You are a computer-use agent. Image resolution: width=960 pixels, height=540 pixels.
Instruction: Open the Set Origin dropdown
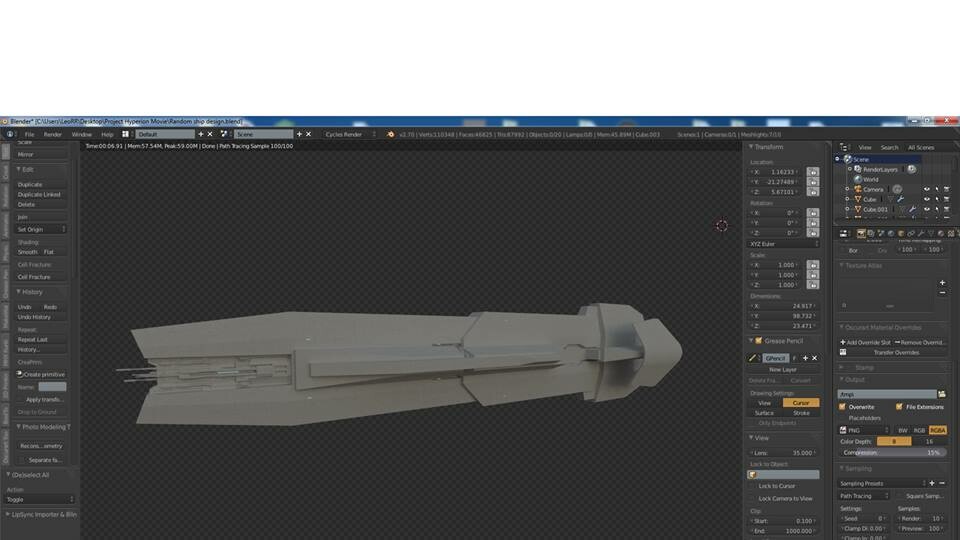[41, 229]
